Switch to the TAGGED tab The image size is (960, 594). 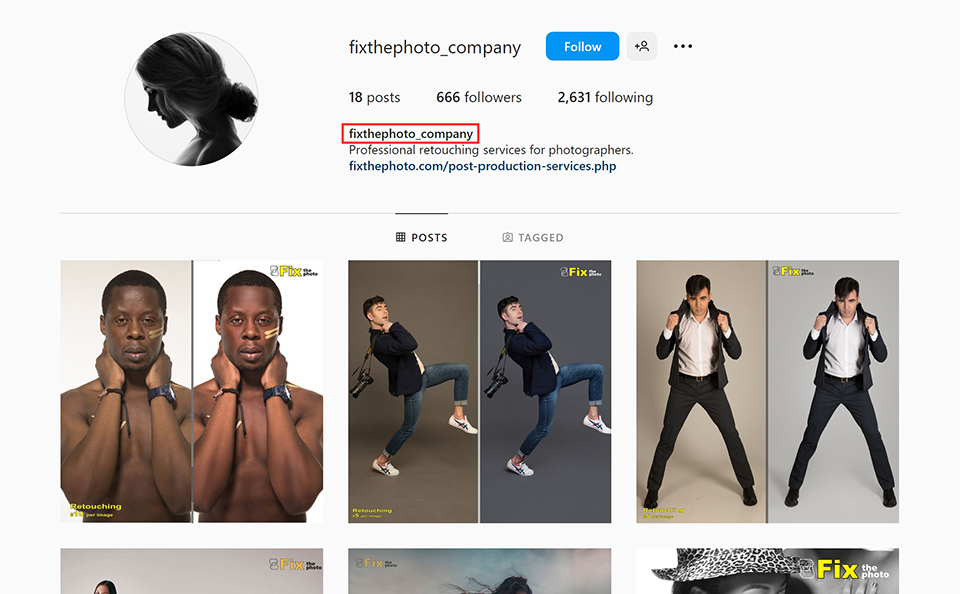533,237
